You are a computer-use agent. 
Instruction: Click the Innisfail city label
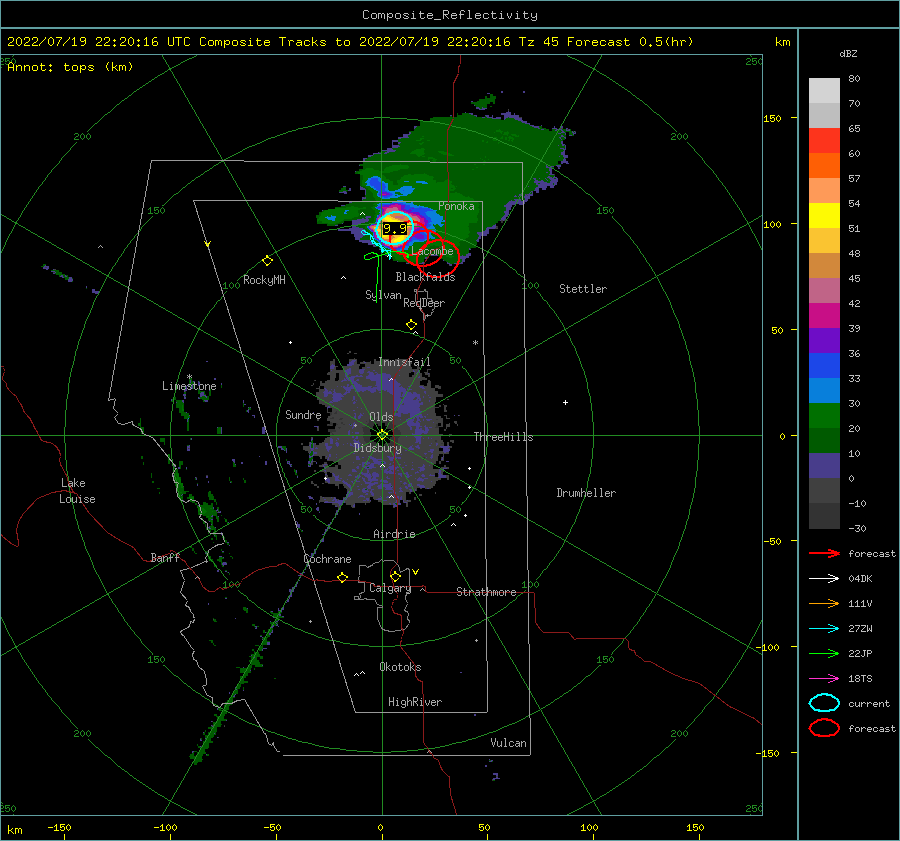coord(404,362)
